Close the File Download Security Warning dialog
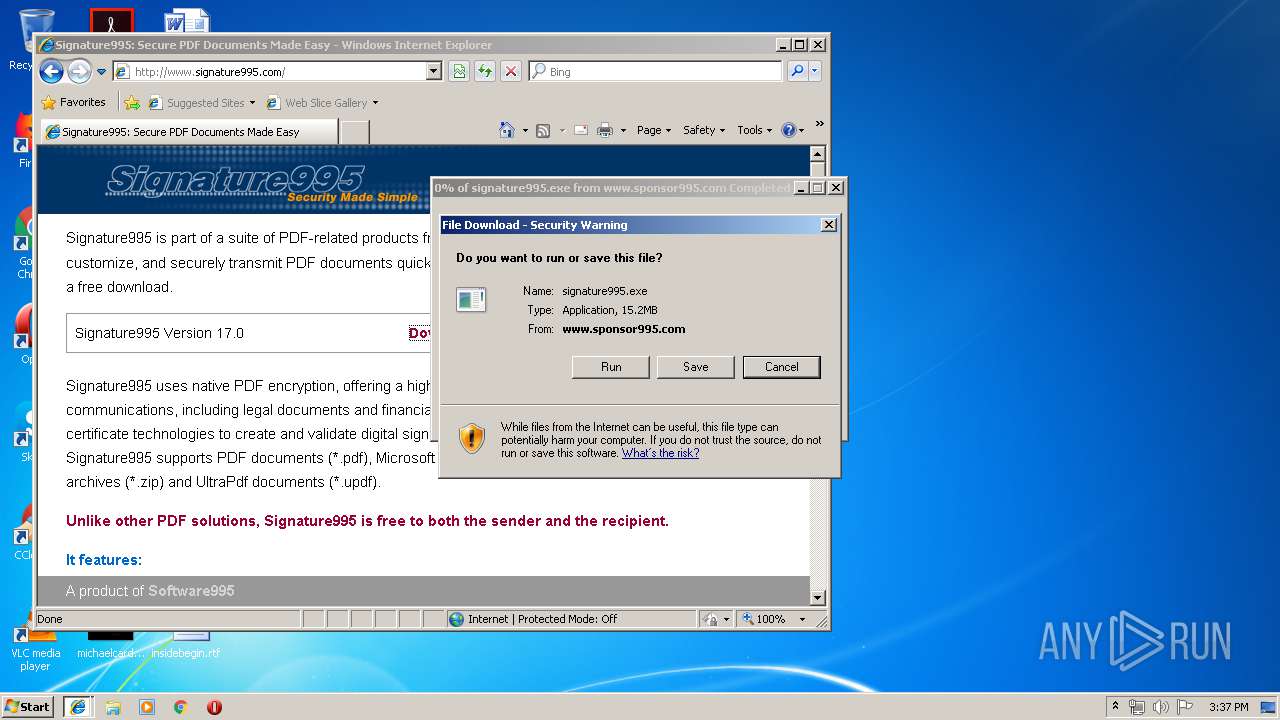Viewport: 1280px width, 720px height. click(829, 225)
